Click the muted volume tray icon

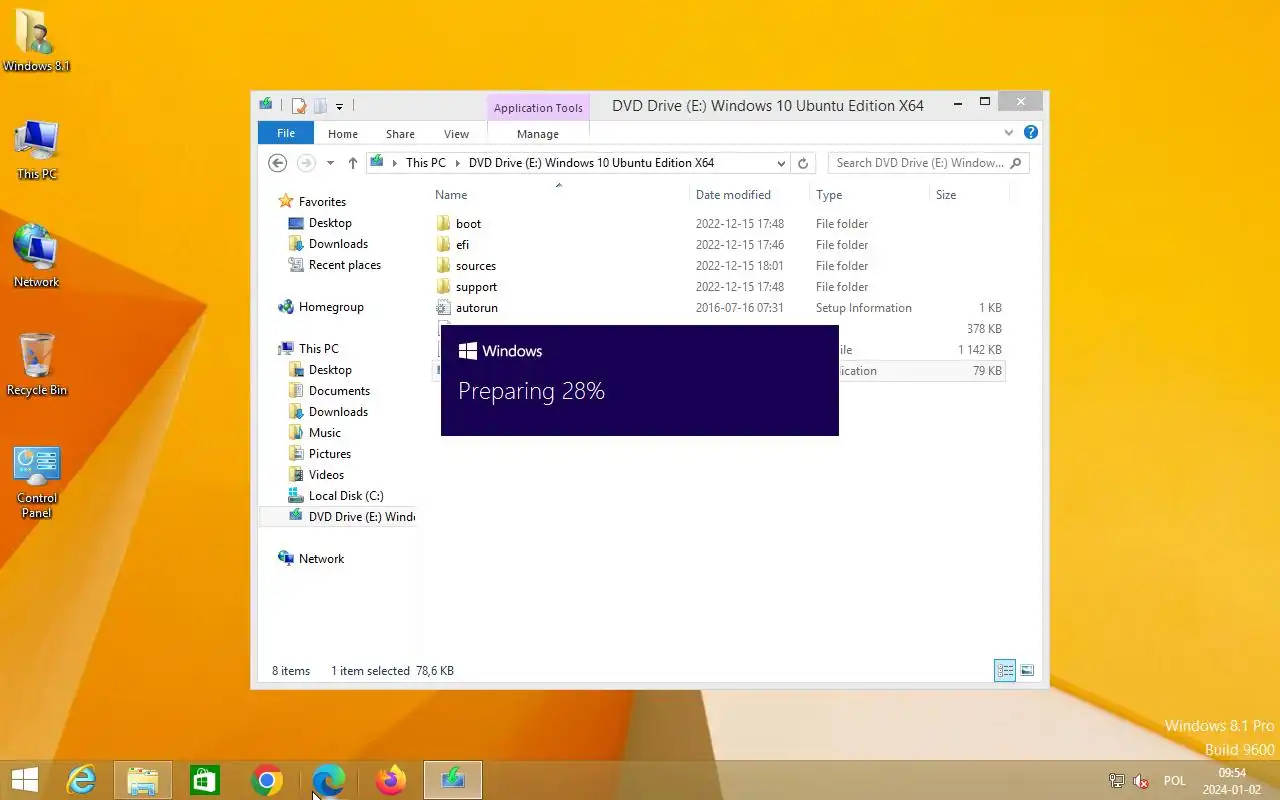pos(1141,781)
